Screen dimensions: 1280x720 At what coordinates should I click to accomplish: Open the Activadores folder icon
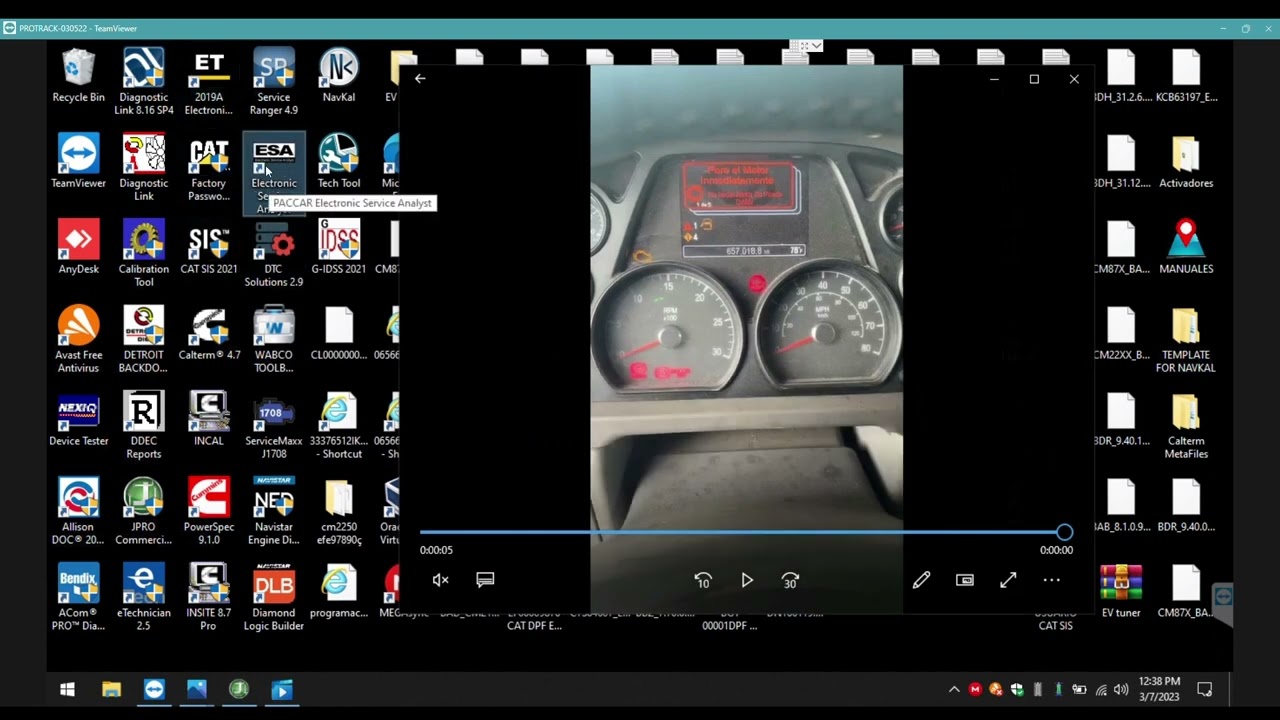pyautogui.click(x=1186, y=162)
